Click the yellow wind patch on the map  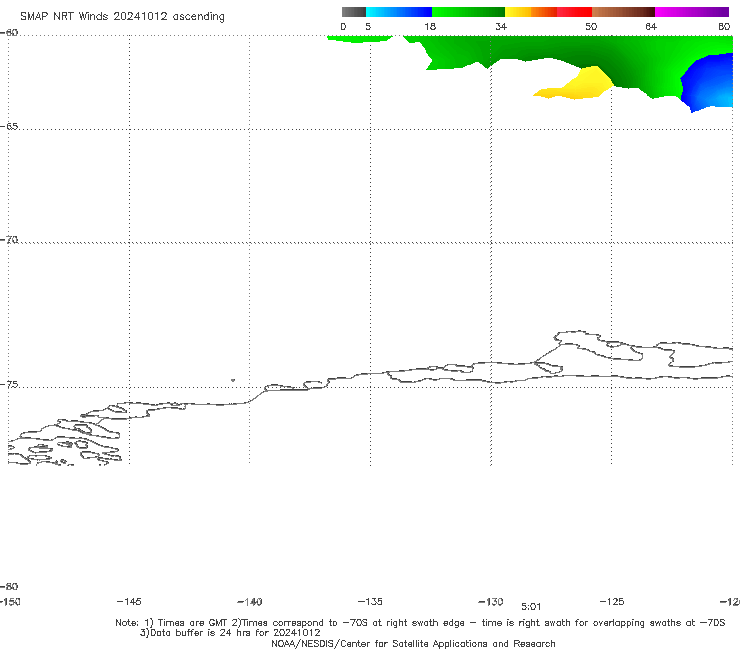tap(583, 86)
